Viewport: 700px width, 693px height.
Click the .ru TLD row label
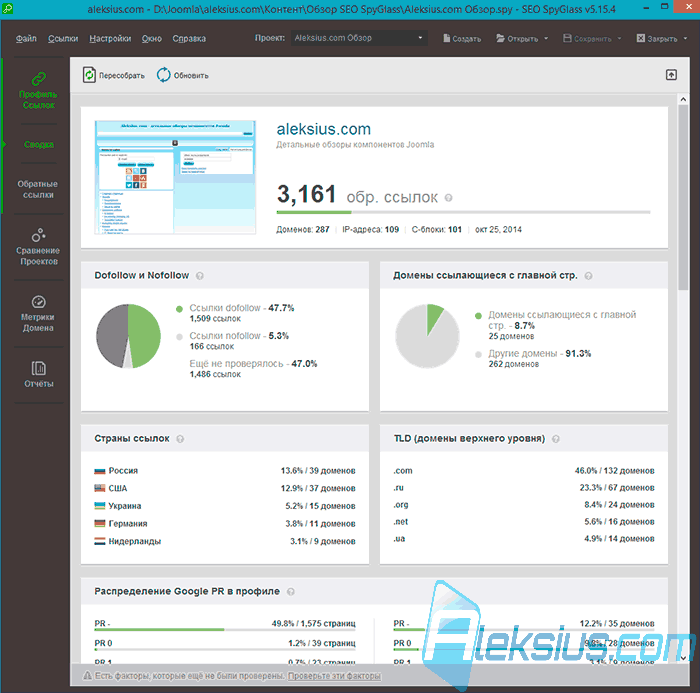[399, 488]
